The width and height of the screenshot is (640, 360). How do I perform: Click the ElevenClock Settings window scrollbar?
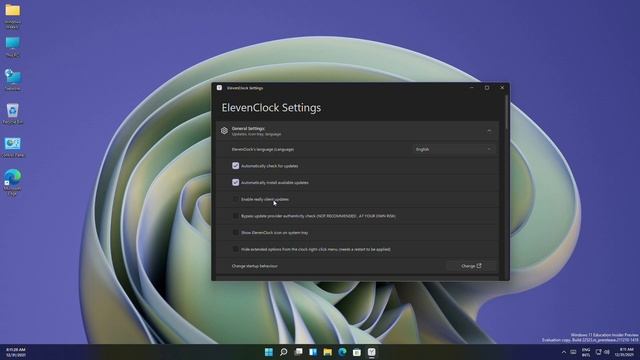tap(507, 112)
